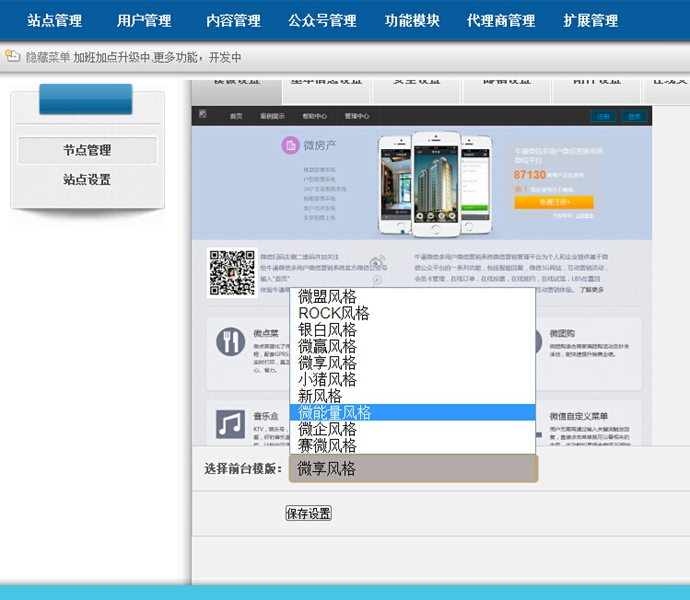Click the Weibo icon beside the QR description
The width and height of the screenshot is (690, 600).
(378, 261)
